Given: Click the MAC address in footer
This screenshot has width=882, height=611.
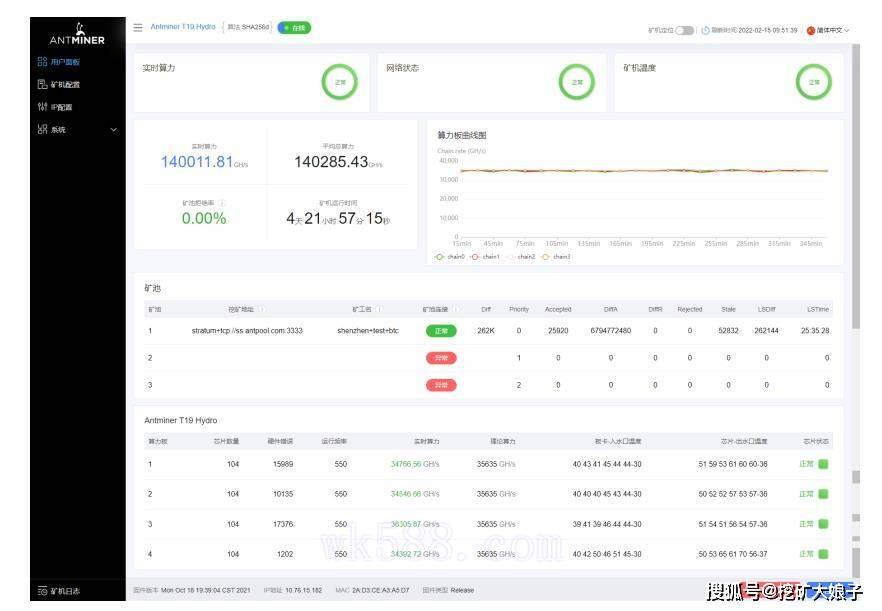Looking at the screenshot, I should pyautogui.click(x=380, y=590).
